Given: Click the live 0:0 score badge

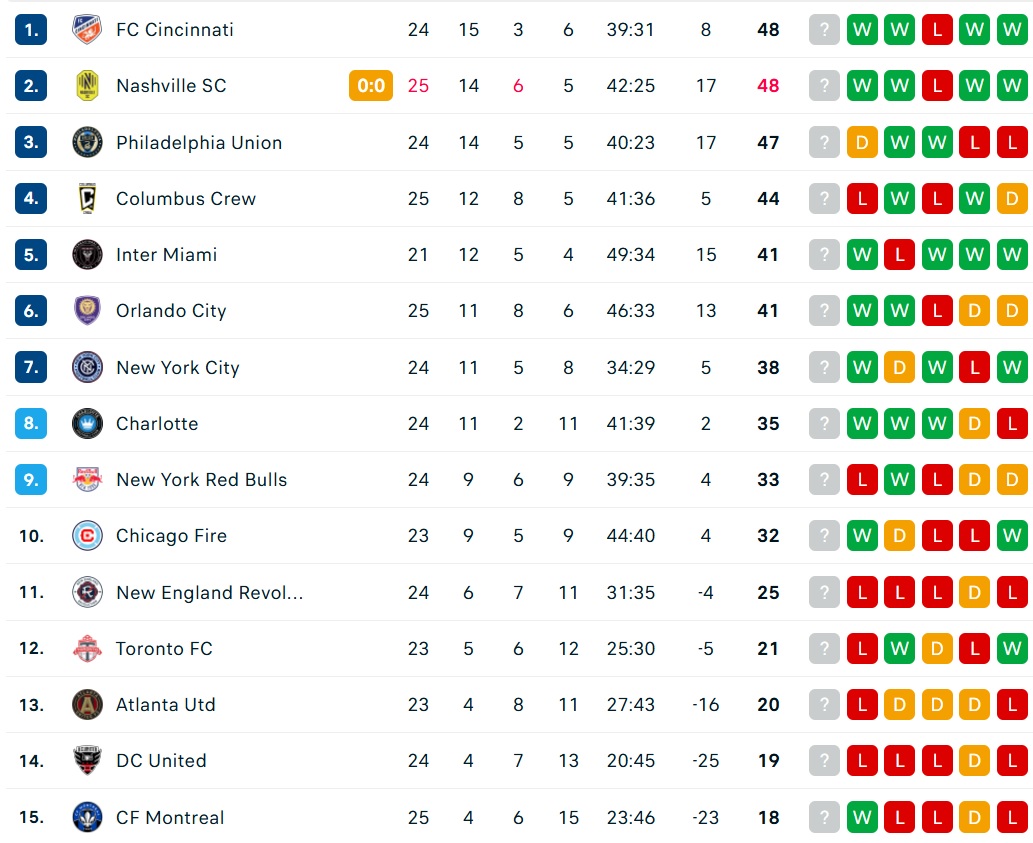Looking at the screenshot, I should [x=371, y=86].
